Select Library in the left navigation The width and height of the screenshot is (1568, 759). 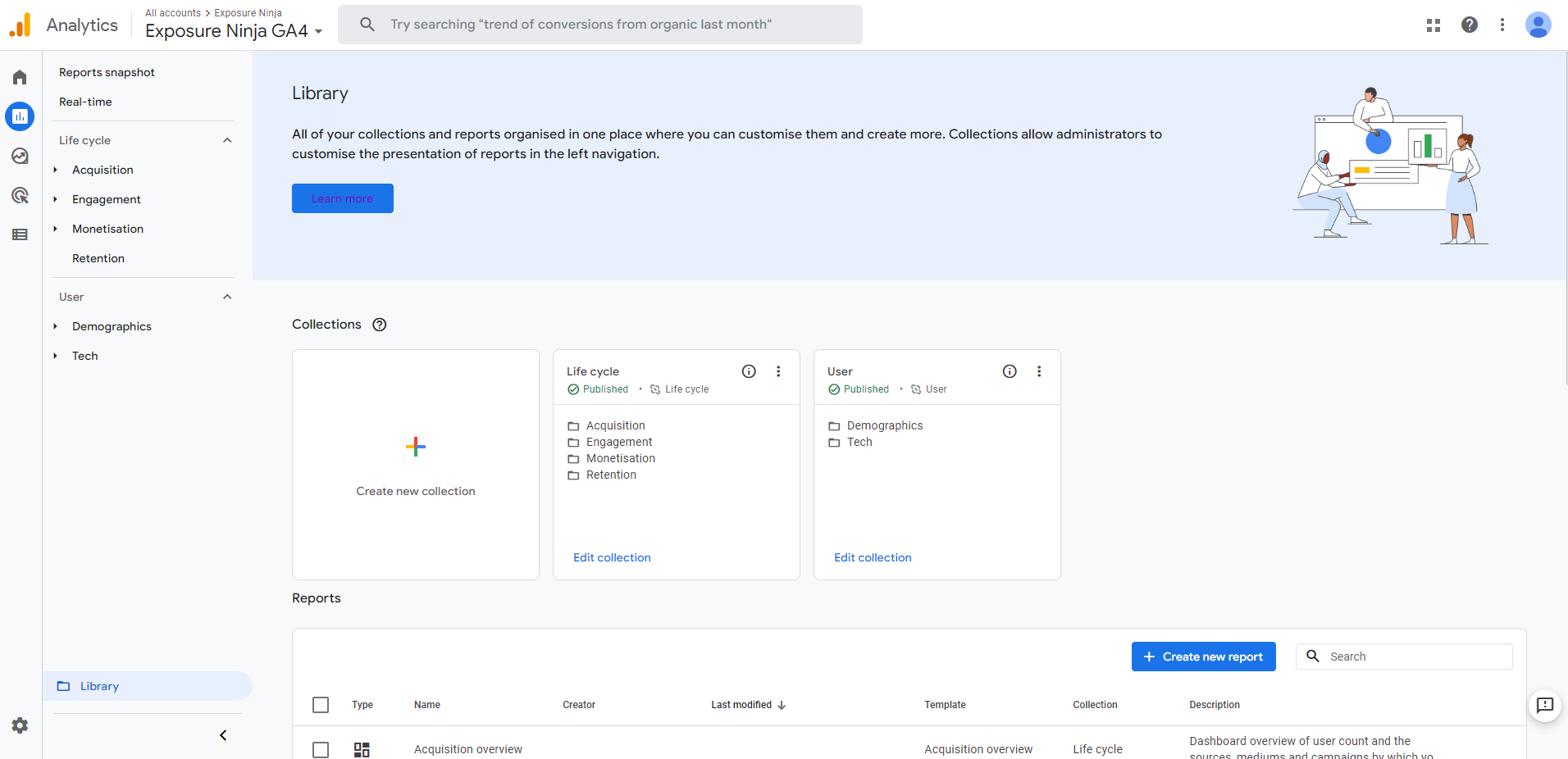[x=99, y=686]
